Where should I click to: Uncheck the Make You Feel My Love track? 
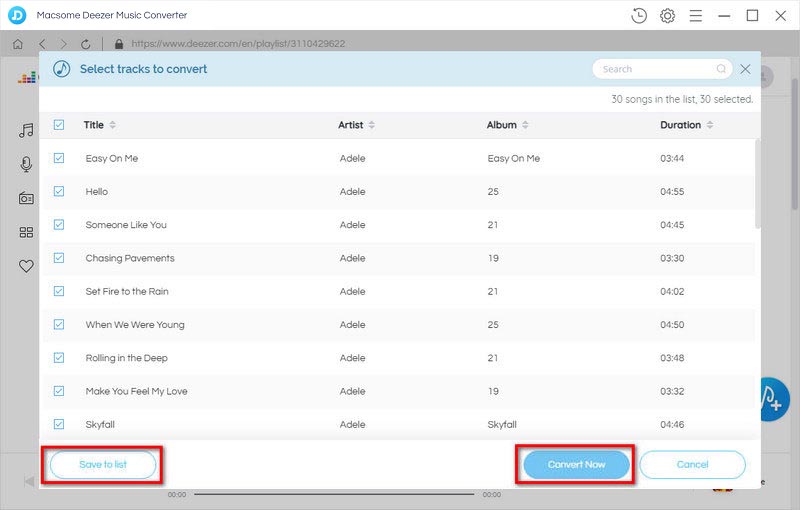pos(59,391)
